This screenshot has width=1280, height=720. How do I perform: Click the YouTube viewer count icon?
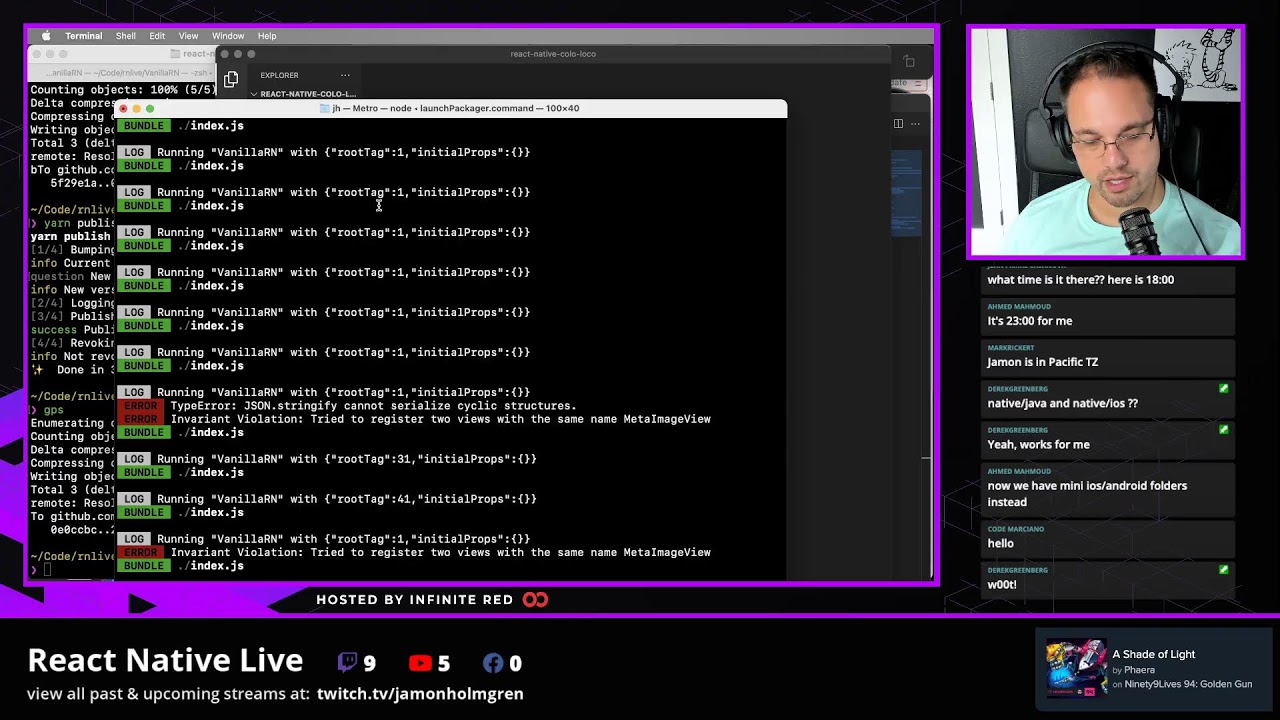point(420,662)
